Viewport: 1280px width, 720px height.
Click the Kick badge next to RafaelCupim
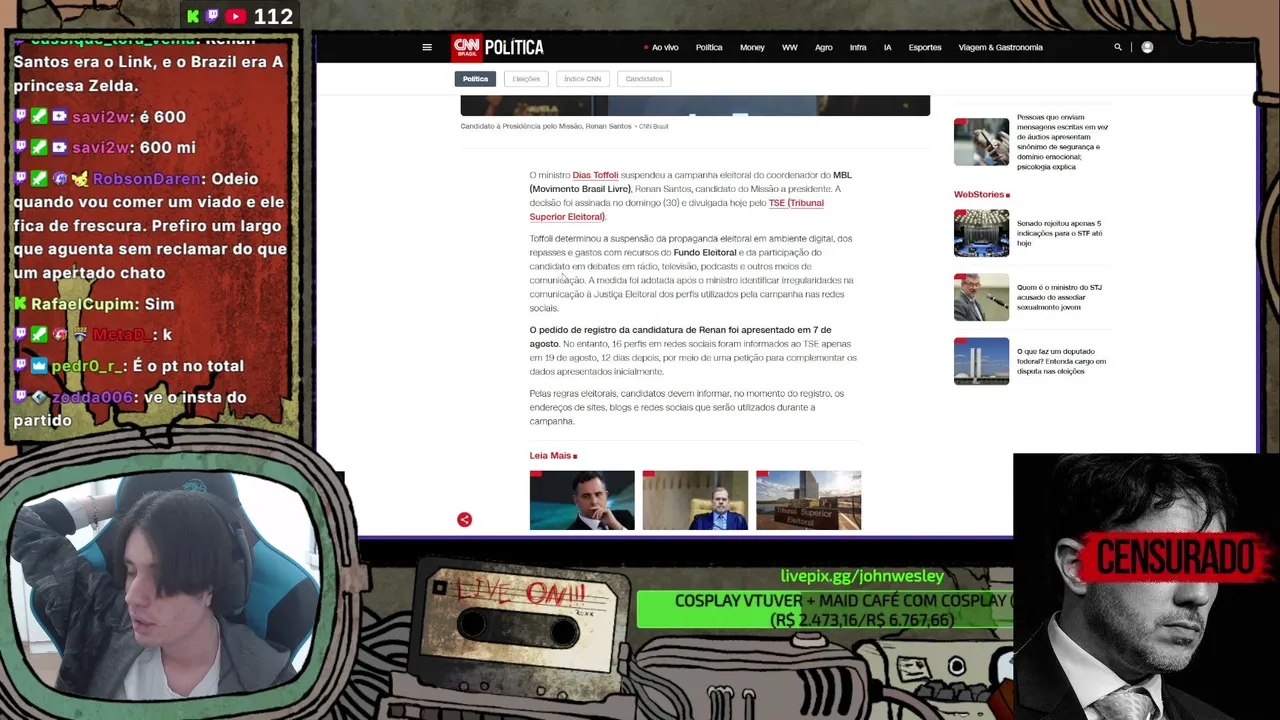coord(20,304)
